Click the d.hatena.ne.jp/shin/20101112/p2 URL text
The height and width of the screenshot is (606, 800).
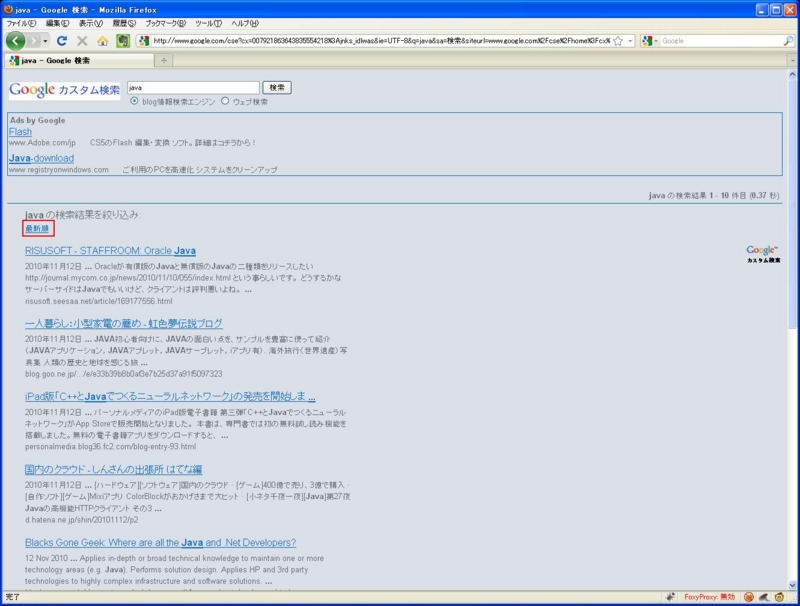click(82, 520)
